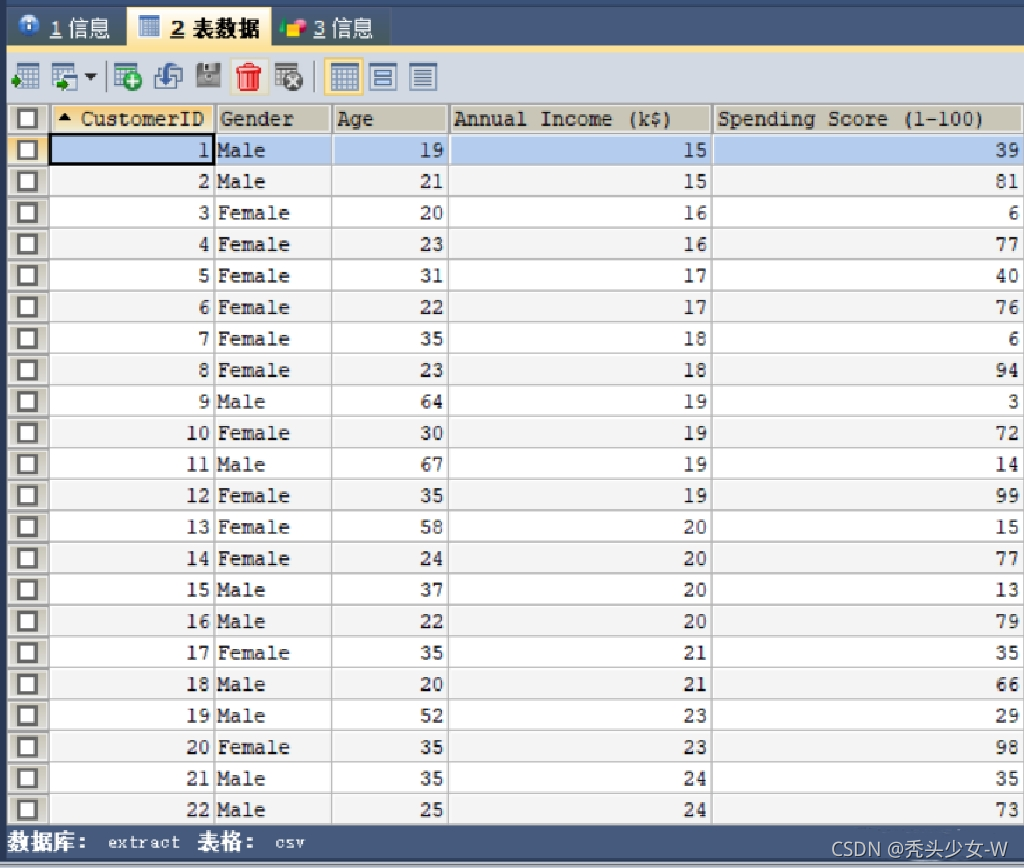Click the database name extract in status bar
1024x868 pixels.
[144, 843]
